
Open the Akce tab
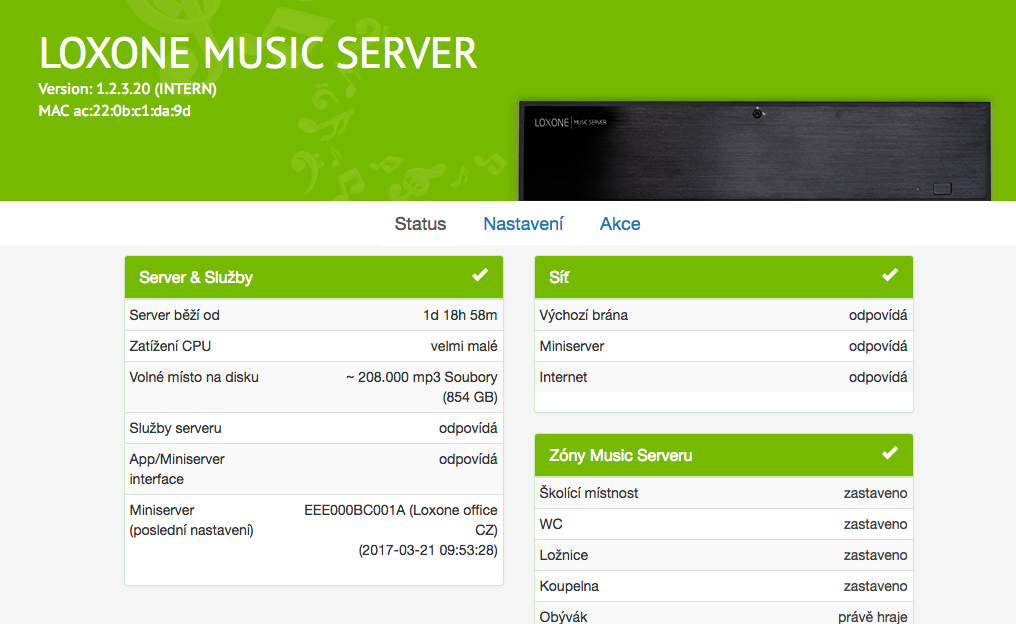620,223
